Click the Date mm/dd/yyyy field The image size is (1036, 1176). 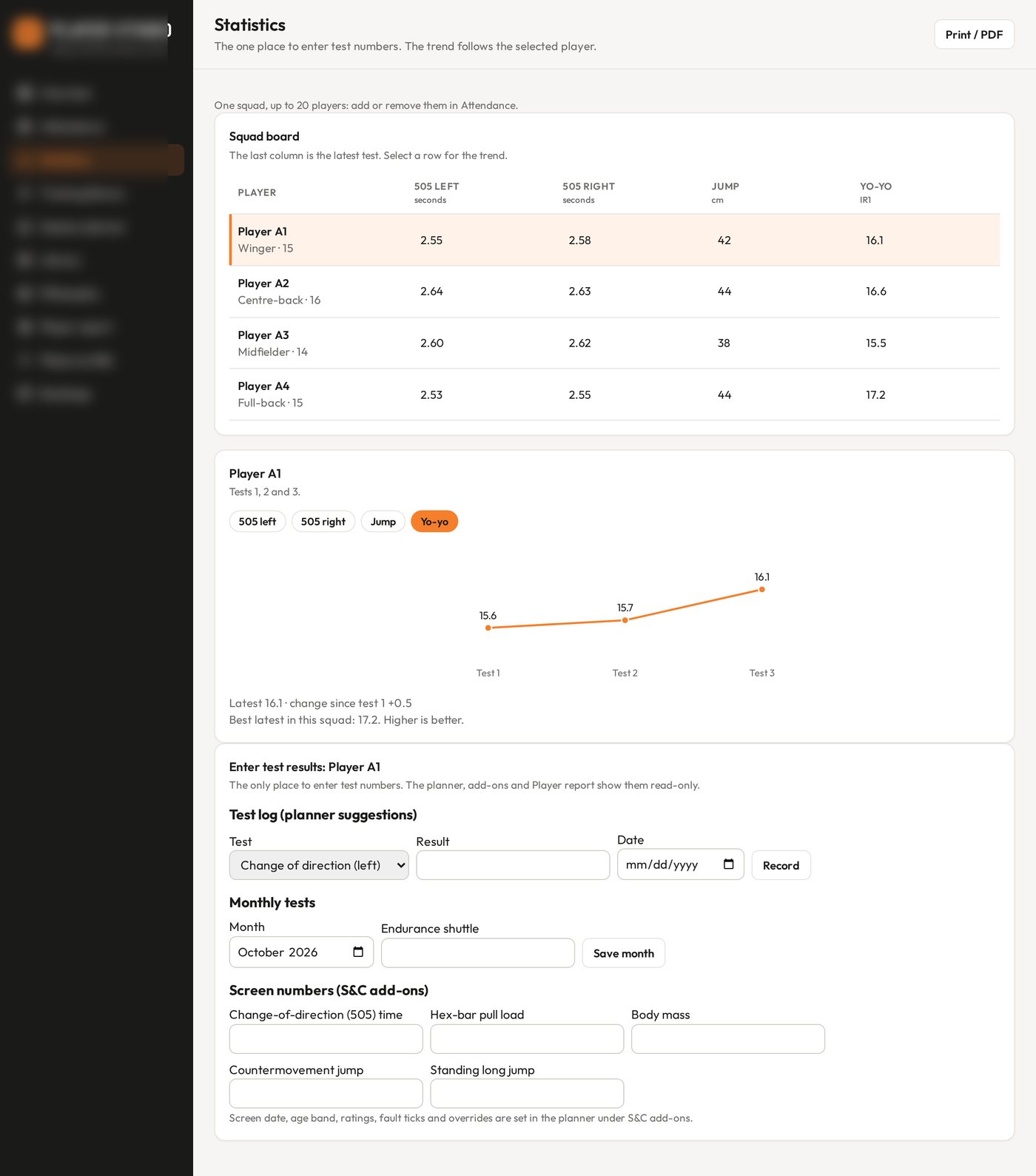(681, 864)
